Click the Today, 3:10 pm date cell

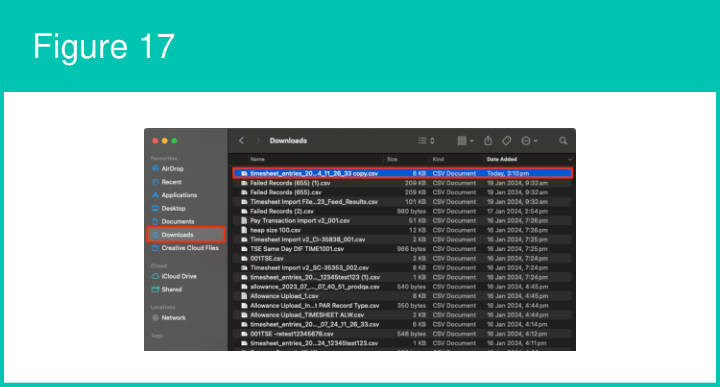(x=508, y=174)
